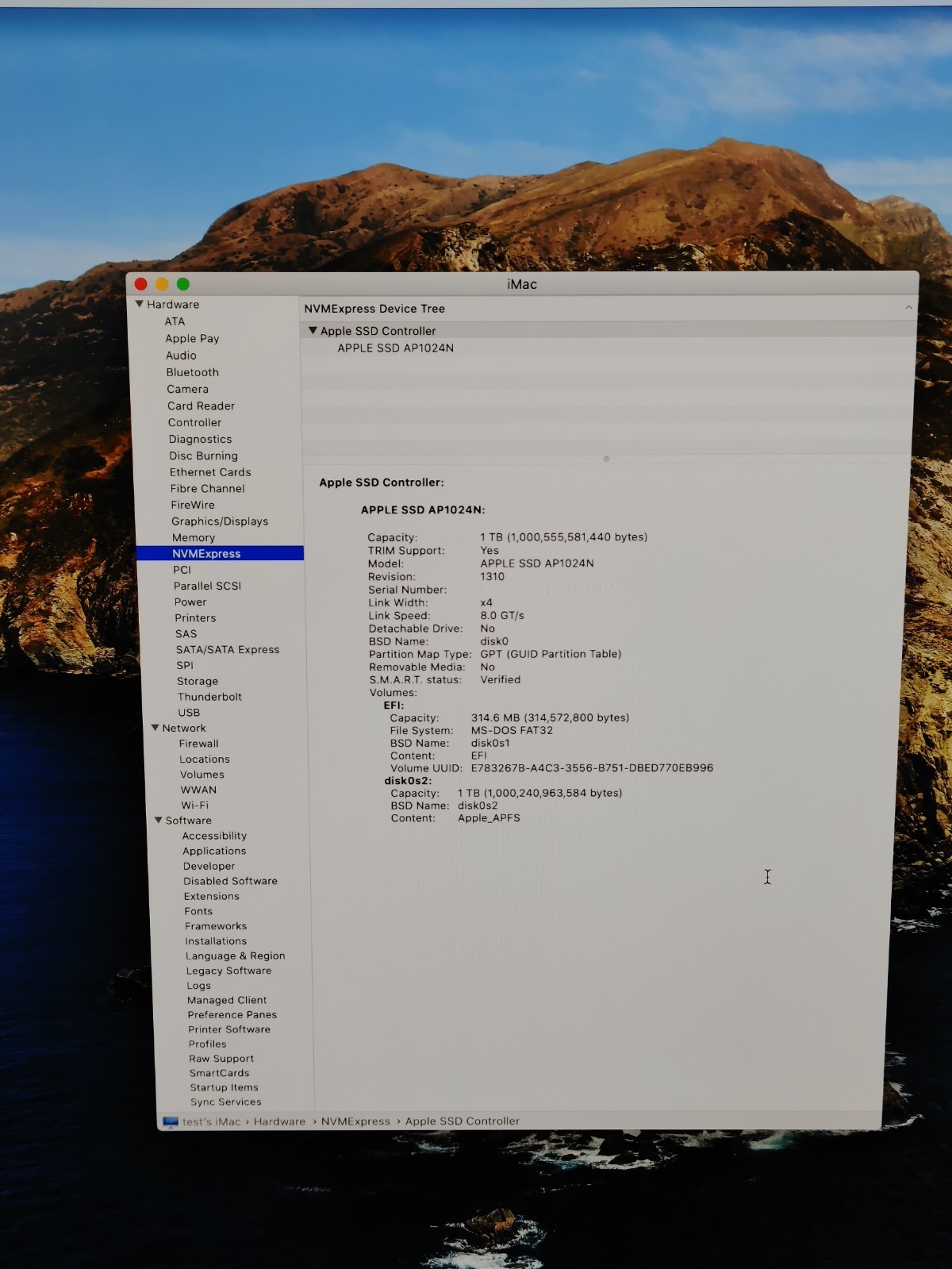The image size is (952, 1269).
Task: Collapse the Hardware section triangle
Action: 139,304
